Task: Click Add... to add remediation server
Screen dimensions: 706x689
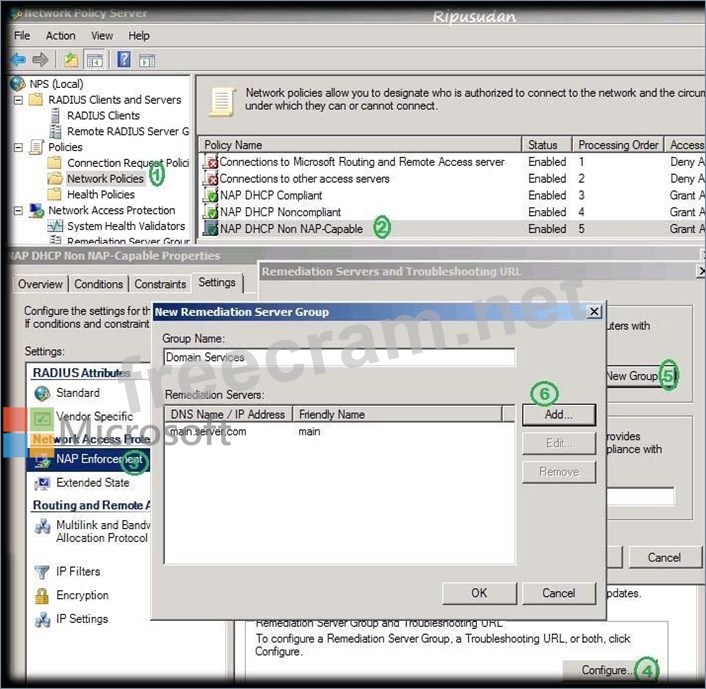Action: pyautogui.click(x=558, y=414)
